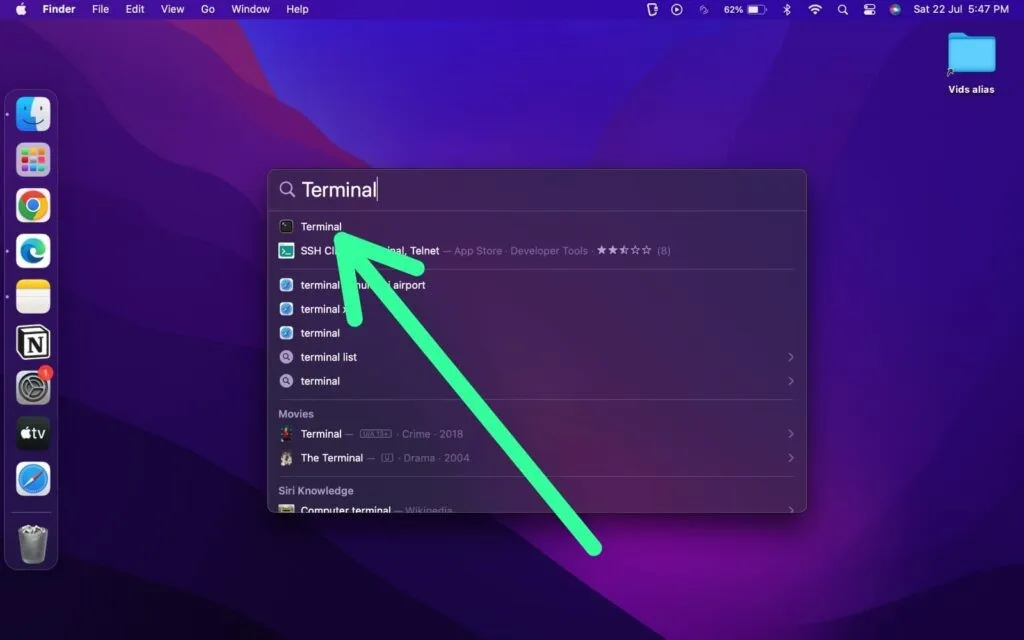The height and width of the screenshot is (640, 1024).
Task: Open the File menu
Action: [x=100, y=9]
